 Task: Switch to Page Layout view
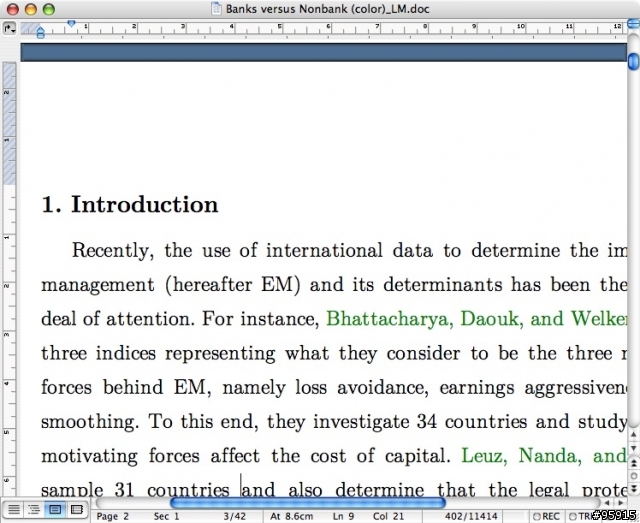coord(55,509)
